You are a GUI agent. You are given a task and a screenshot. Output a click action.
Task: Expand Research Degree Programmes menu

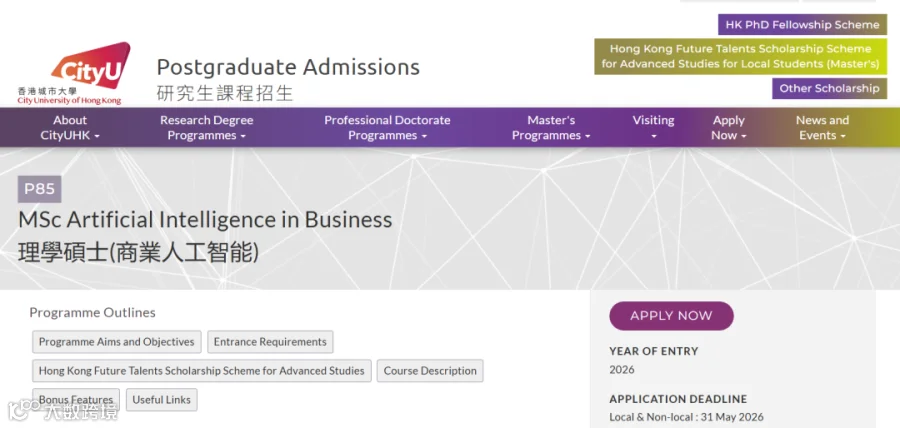point(207,128)
